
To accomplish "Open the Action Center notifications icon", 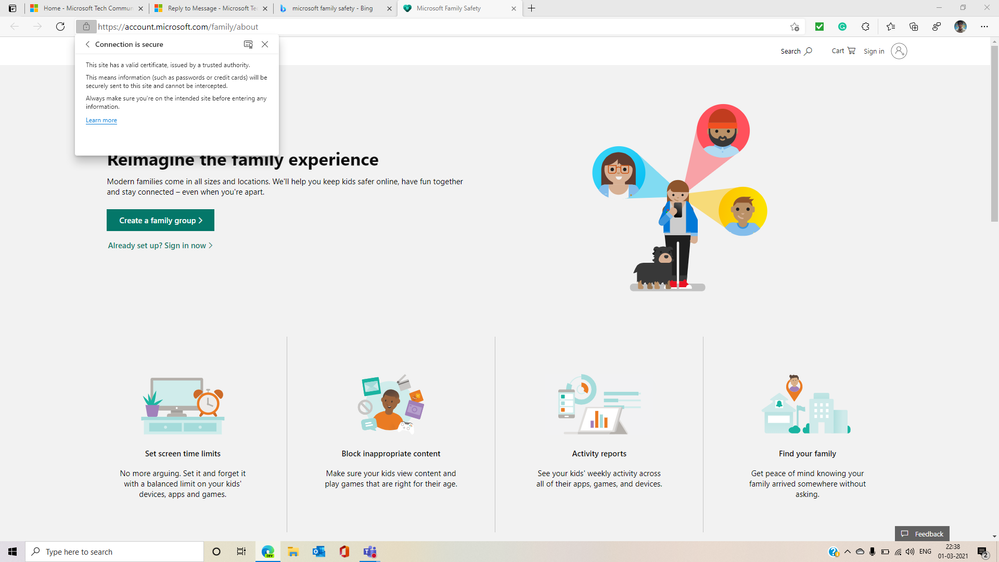I will (x=984, y=552).
